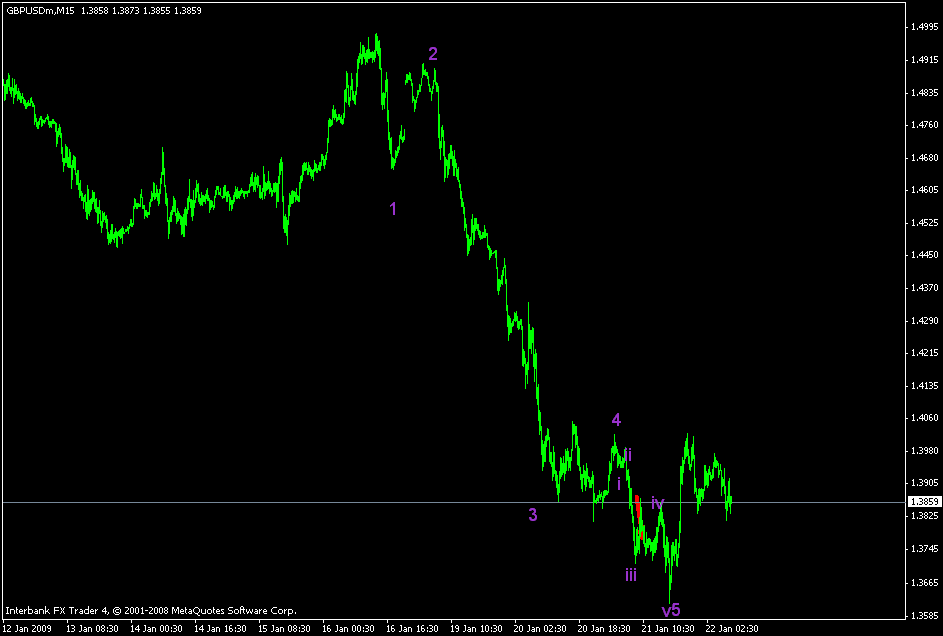Select the sub-wave label "ii" below wave 4
943x636 pixels.
628,454
